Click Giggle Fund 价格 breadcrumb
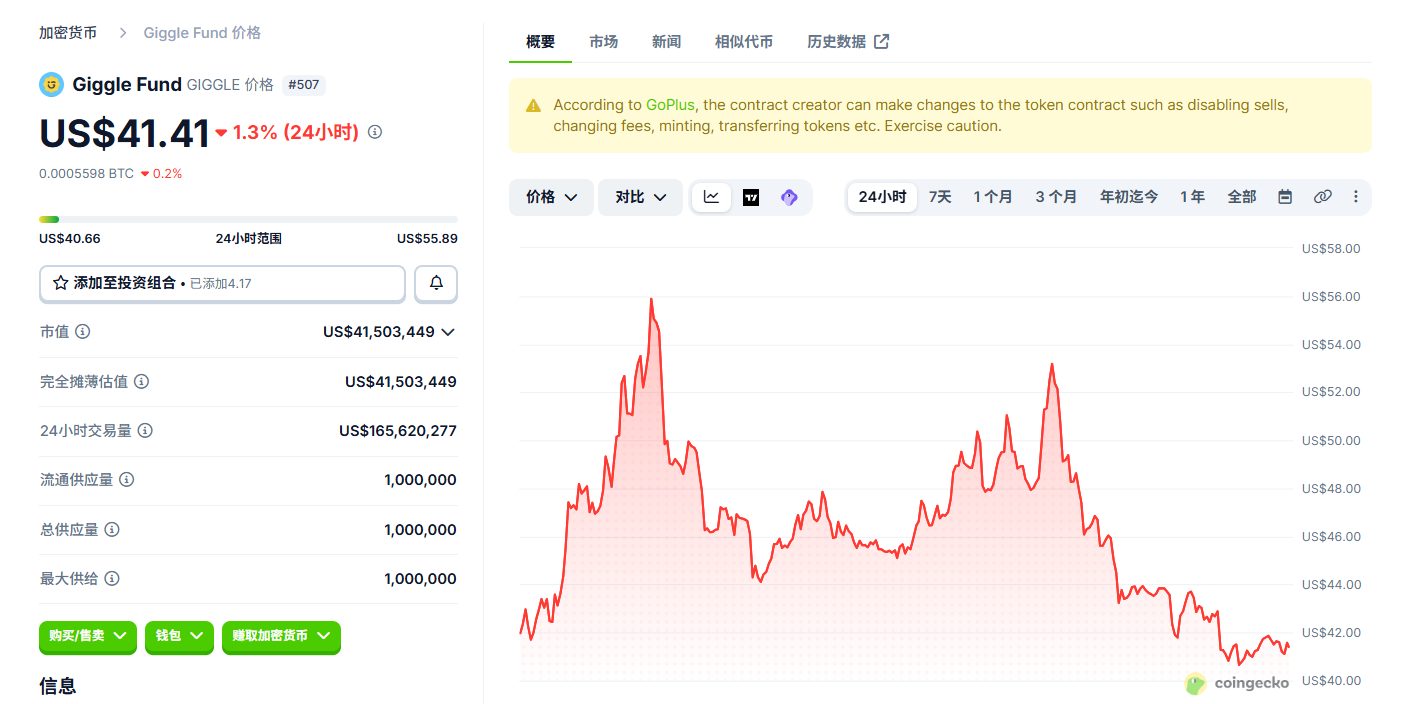Image resolution: width=1421 pixels, height=704 pixels. tap(202, 33)
